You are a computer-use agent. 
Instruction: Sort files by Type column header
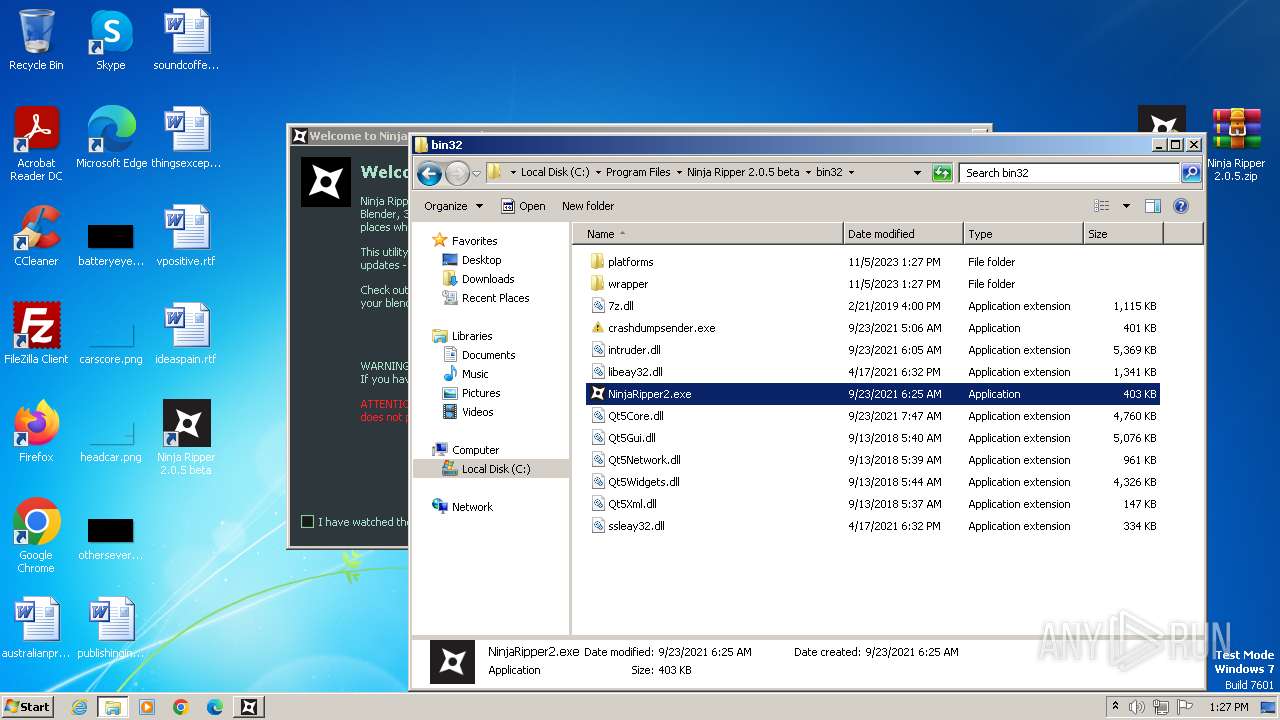pyautogui.click(x=1023, y=234)
